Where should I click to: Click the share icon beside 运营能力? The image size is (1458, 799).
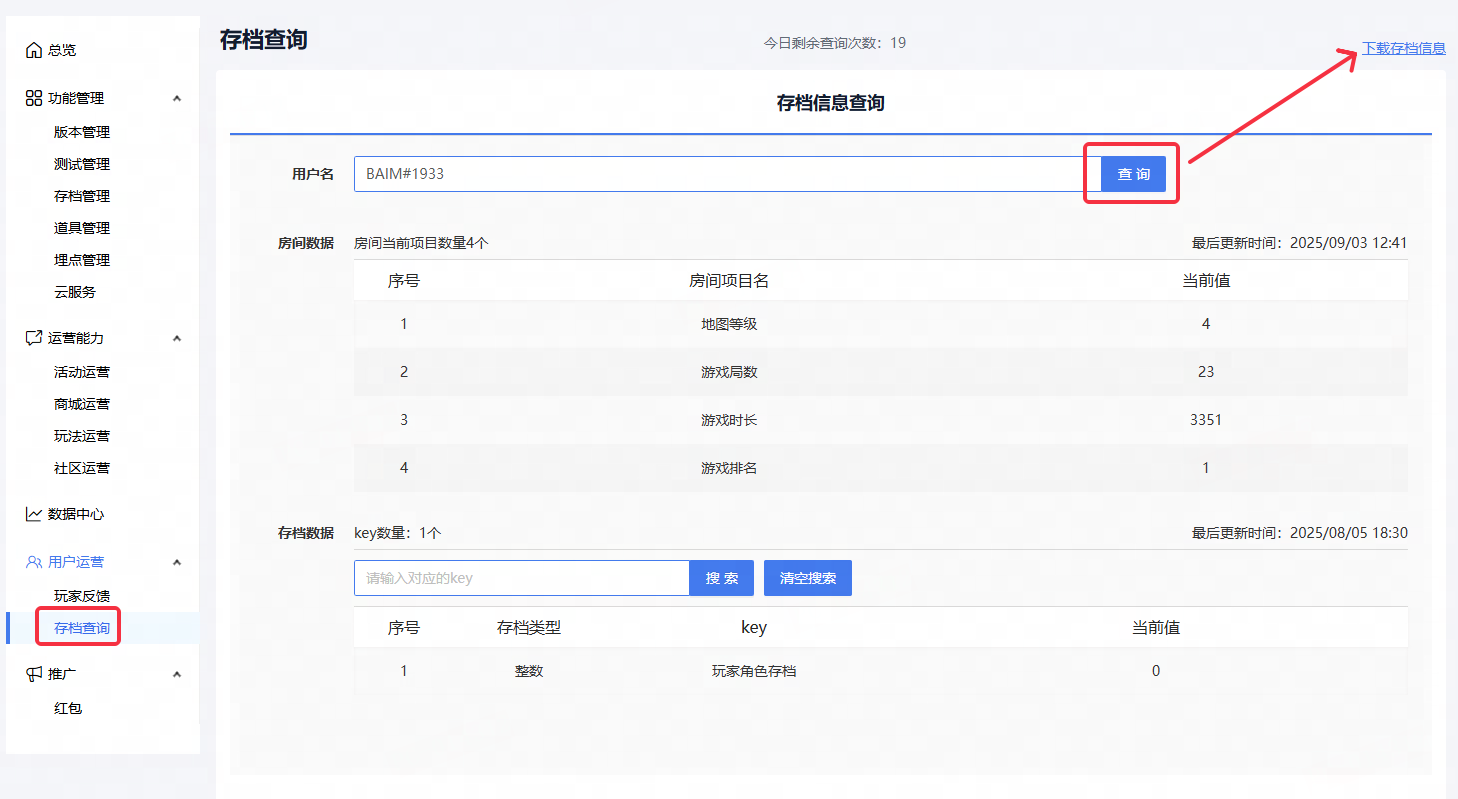coord(34,338)
